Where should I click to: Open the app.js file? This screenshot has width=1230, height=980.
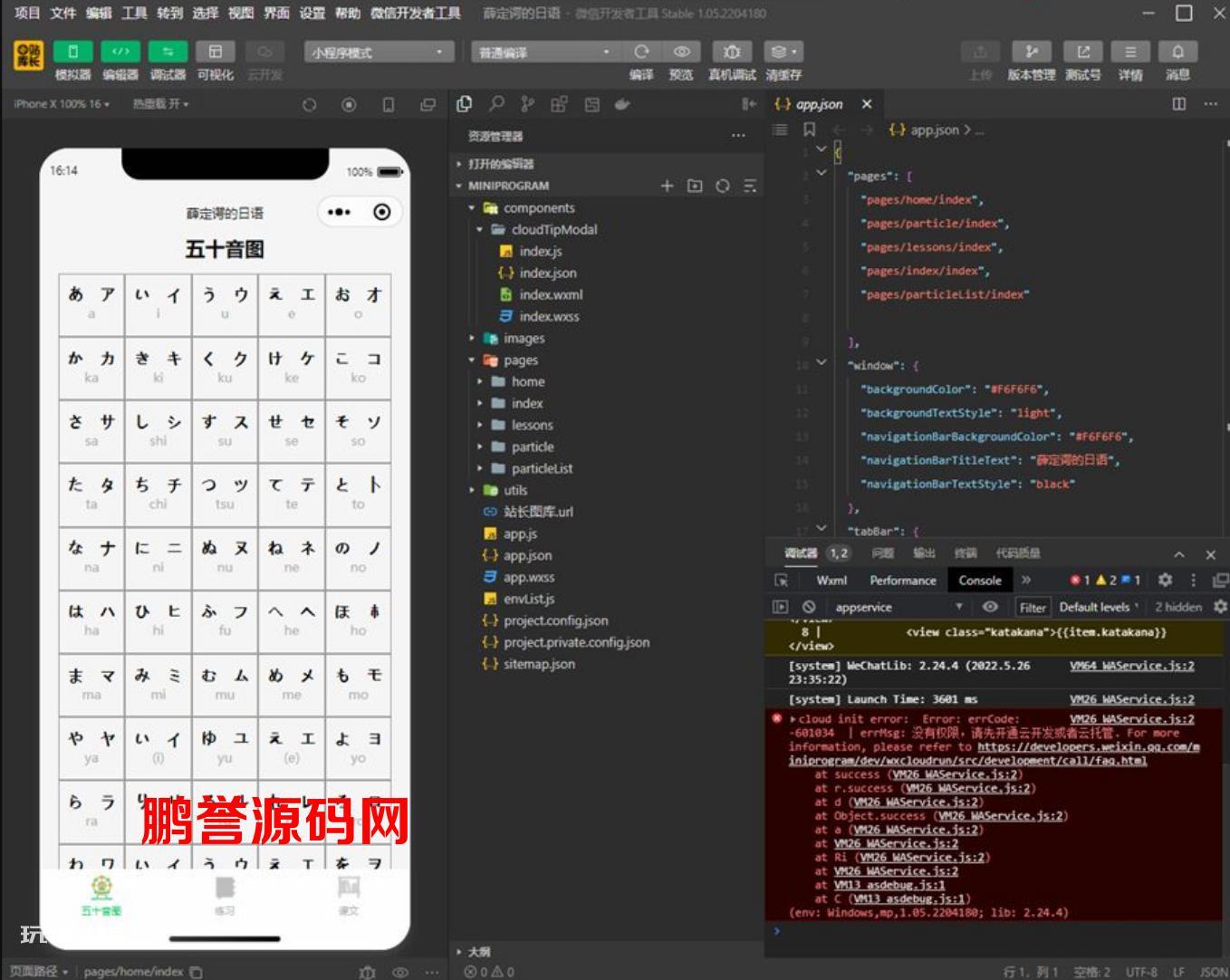[x=520, y=533]
